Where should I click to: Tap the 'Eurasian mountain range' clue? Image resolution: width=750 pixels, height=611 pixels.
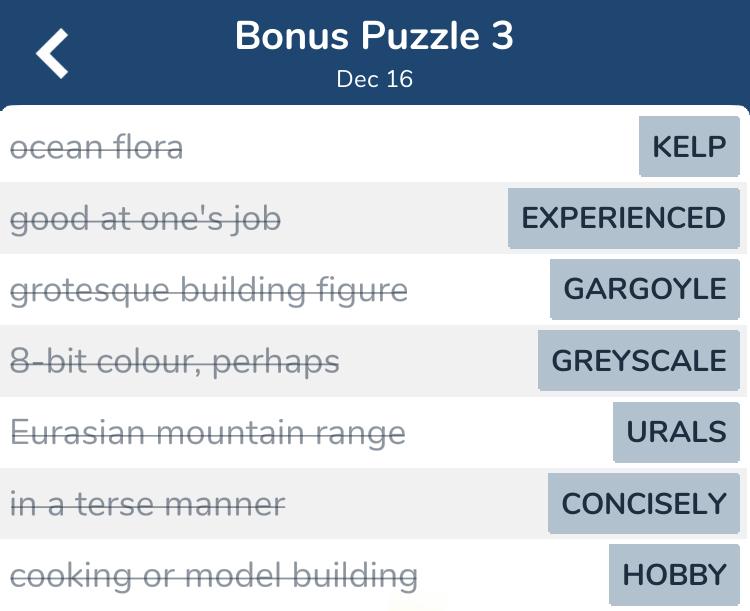208,433
